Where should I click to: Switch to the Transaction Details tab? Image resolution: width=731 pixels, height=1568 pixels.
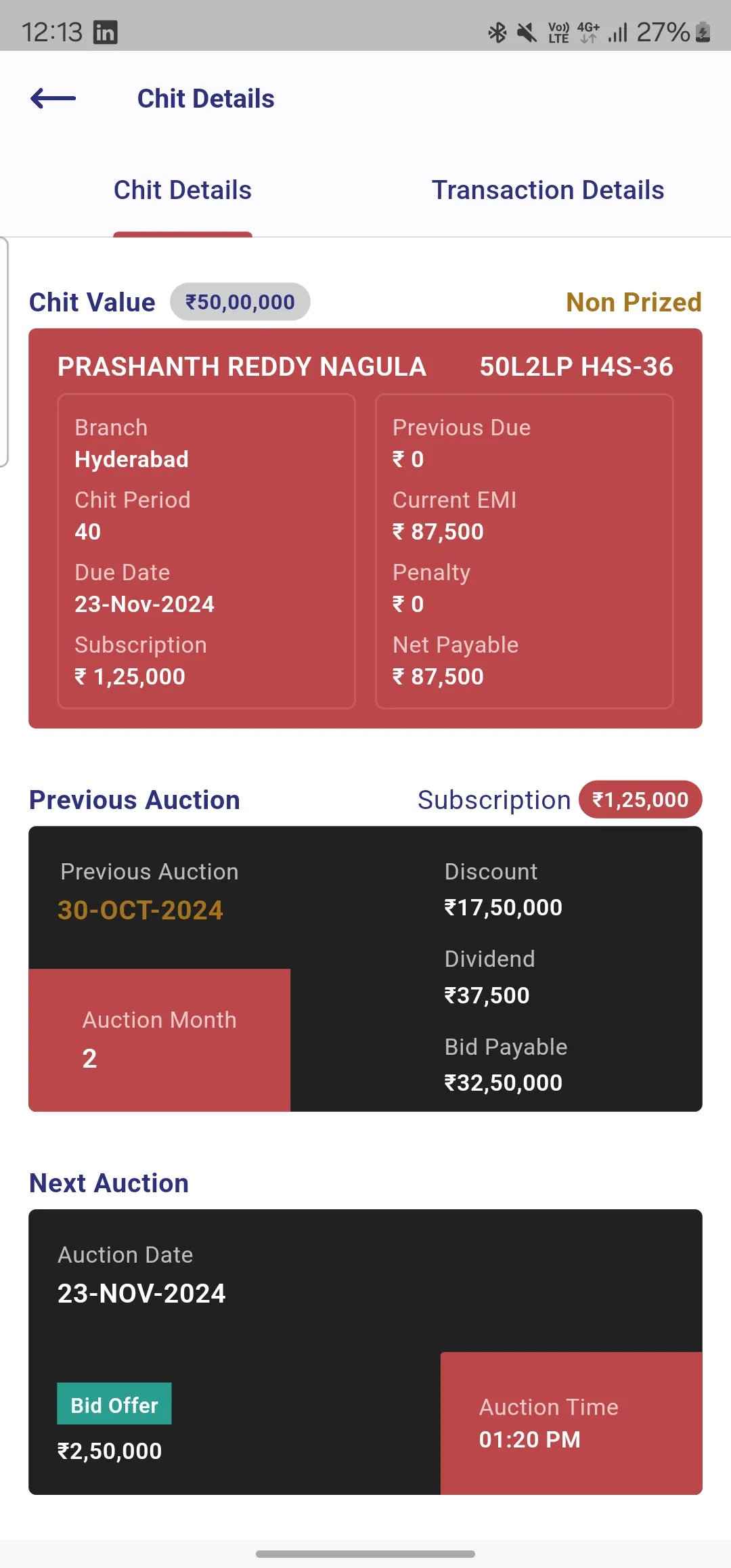pyautogui.click(x=548, y=190)
